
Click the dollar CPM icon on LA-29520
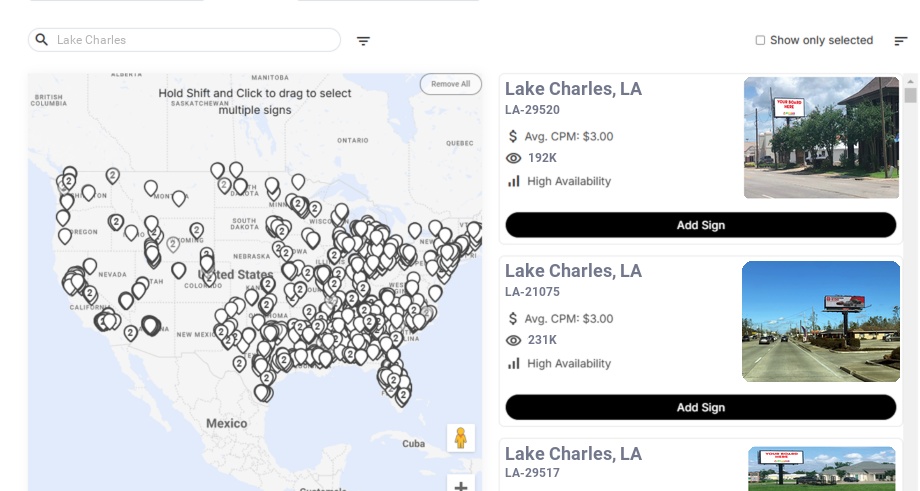pyautogui.click(x=513, y=136)
